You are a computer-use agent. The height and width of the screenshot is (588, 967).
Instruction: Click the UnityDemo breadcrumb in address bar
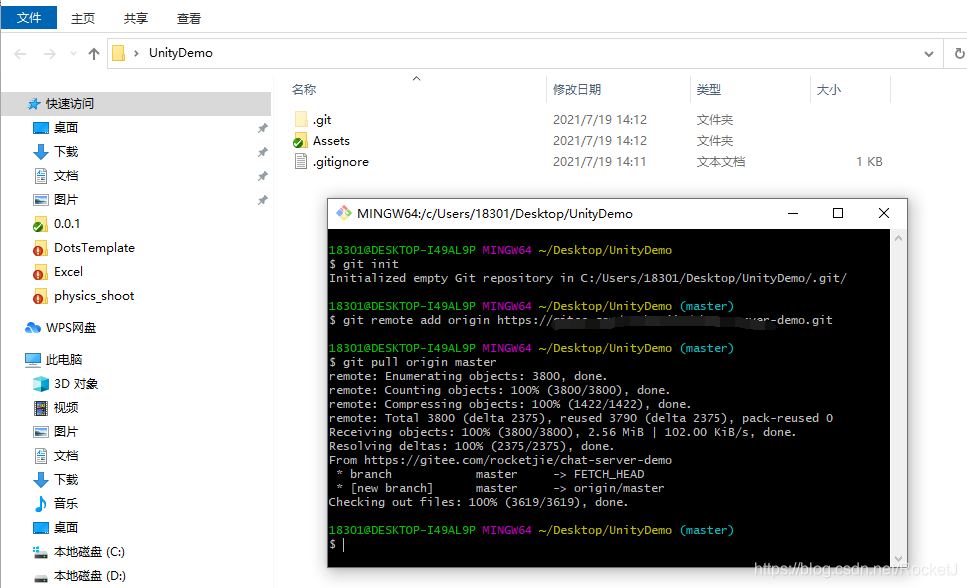(181, 53)
